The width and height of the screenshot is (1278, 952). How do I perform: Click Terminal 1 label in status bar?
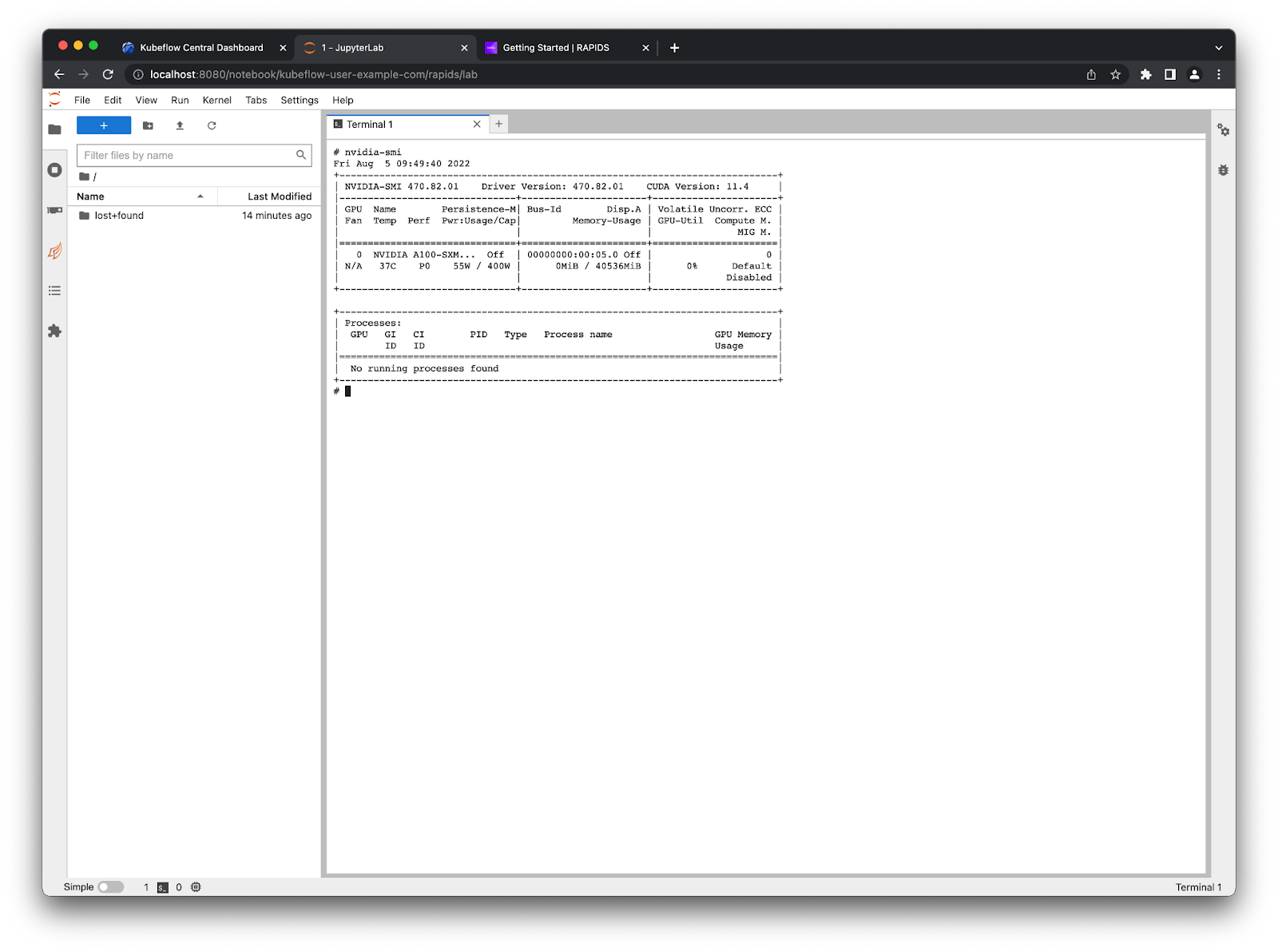[1198, 887]
